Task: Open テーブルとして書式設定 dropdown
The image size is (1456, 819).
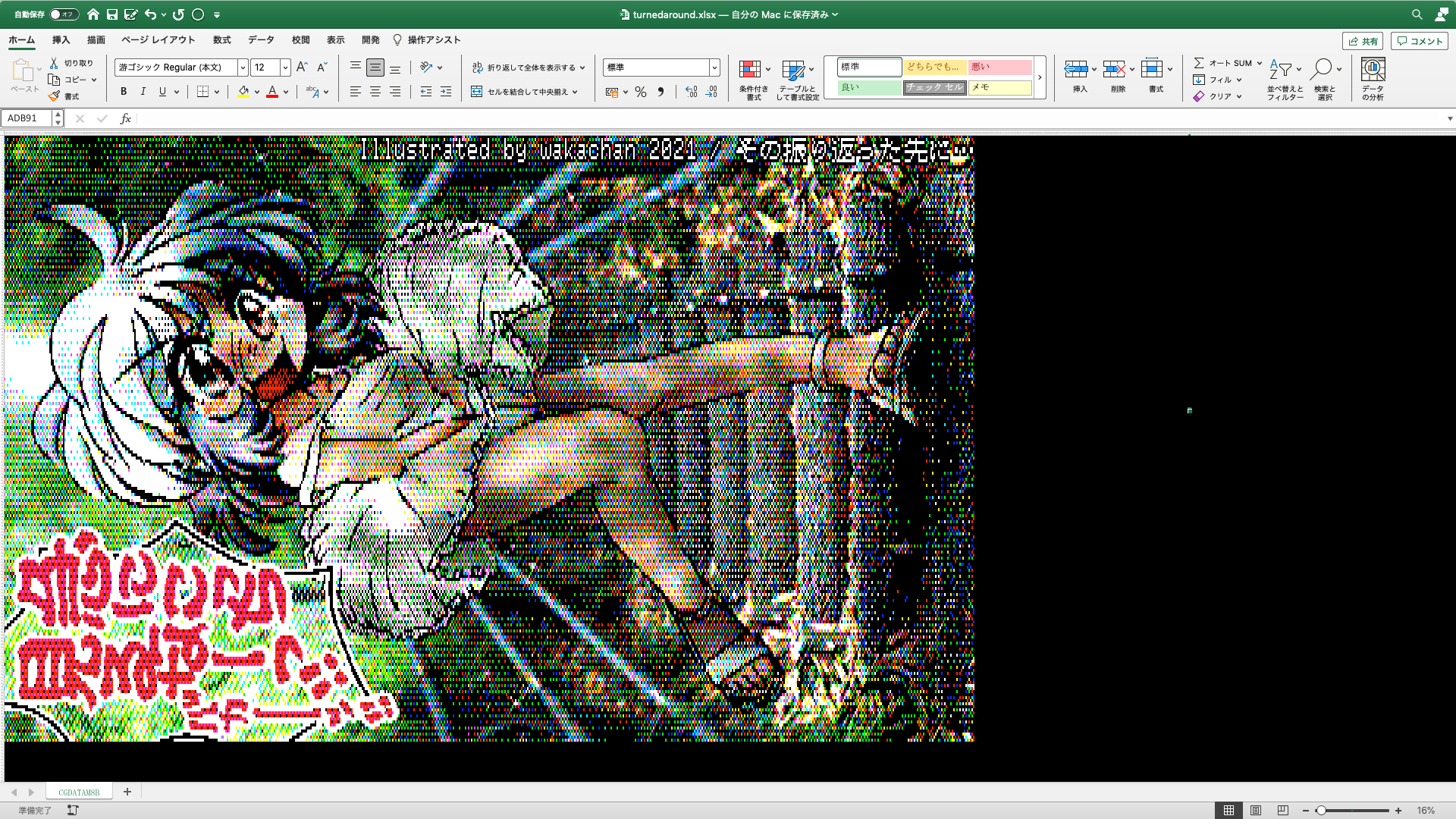Action: tap(798, 80)
